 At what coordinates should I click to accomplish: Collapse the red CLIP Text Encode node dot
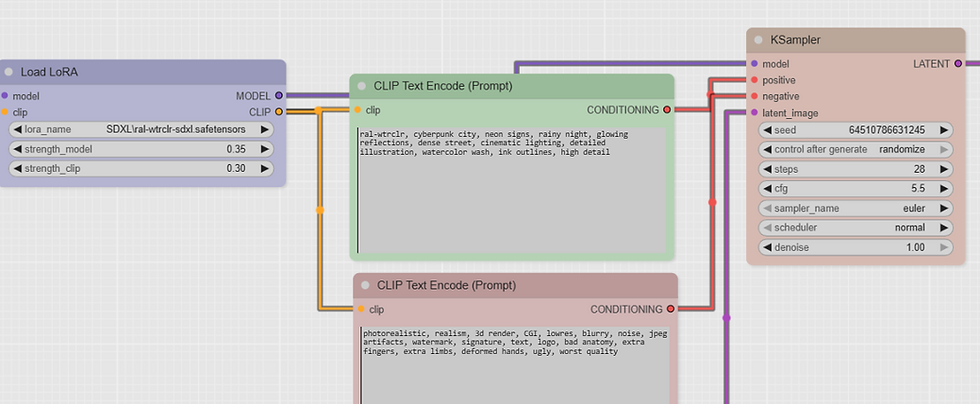click(365, 286)
